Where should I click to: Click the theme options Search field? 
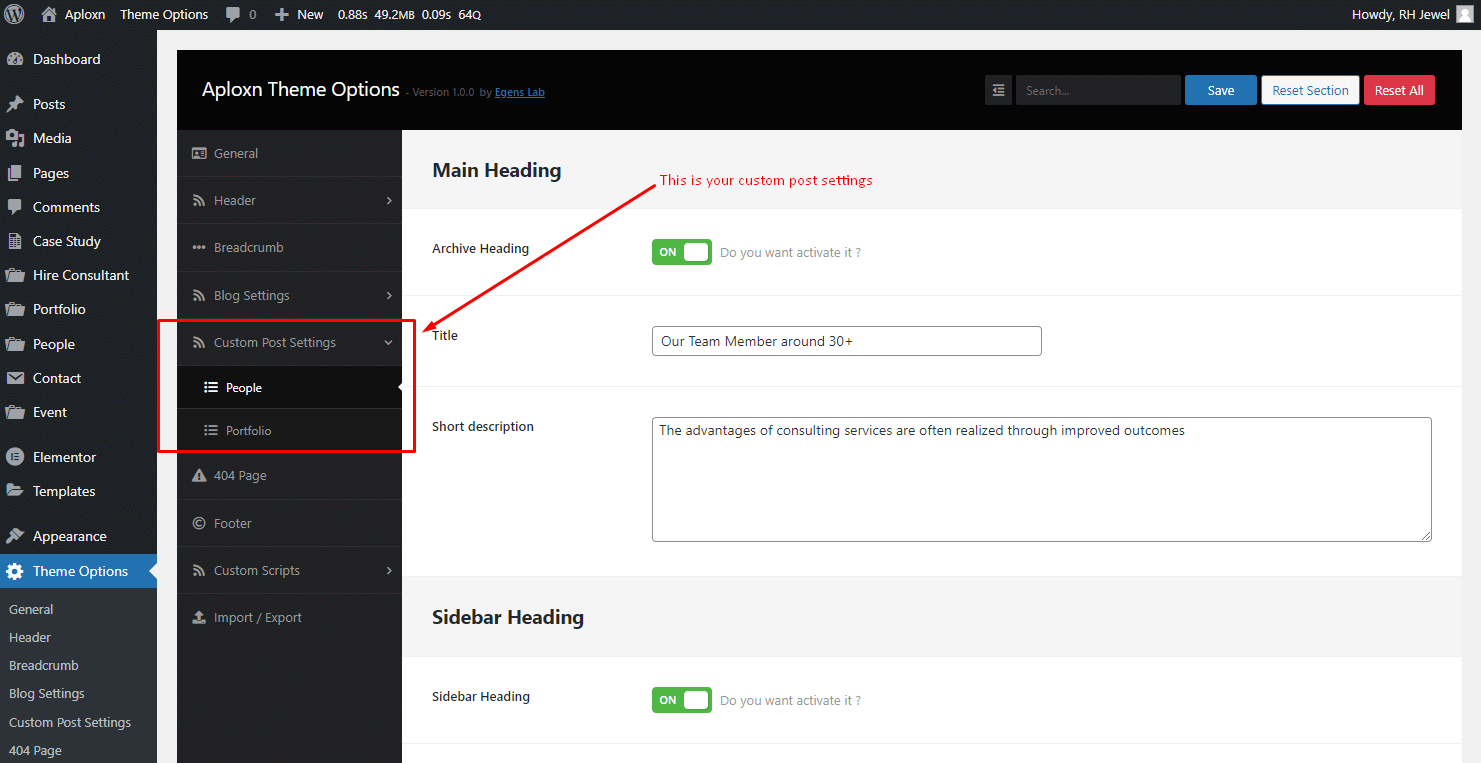(1098, 90)
